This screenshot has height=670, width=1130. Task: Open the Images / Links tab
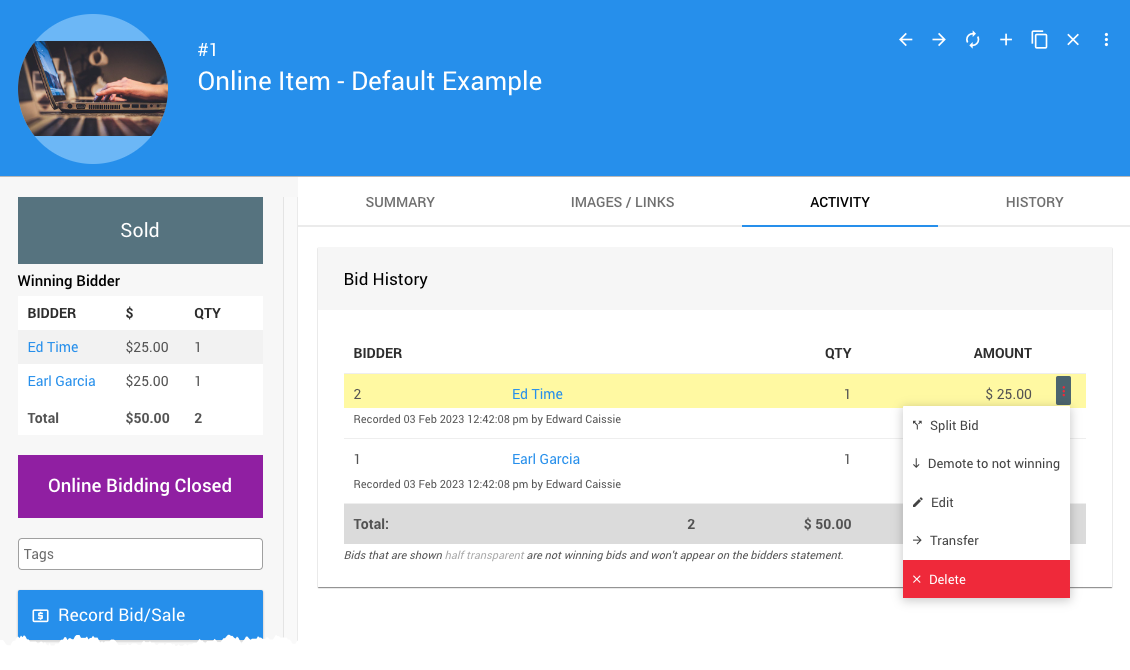(x=622, y=202)
